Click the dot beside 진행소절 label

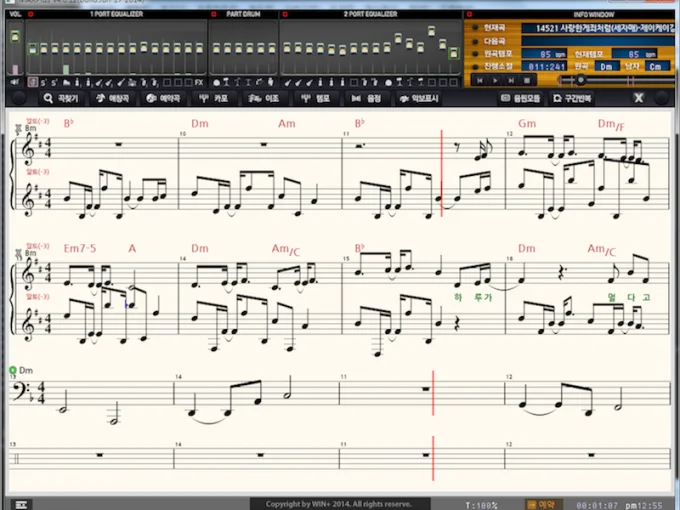(x=475, y=67)
